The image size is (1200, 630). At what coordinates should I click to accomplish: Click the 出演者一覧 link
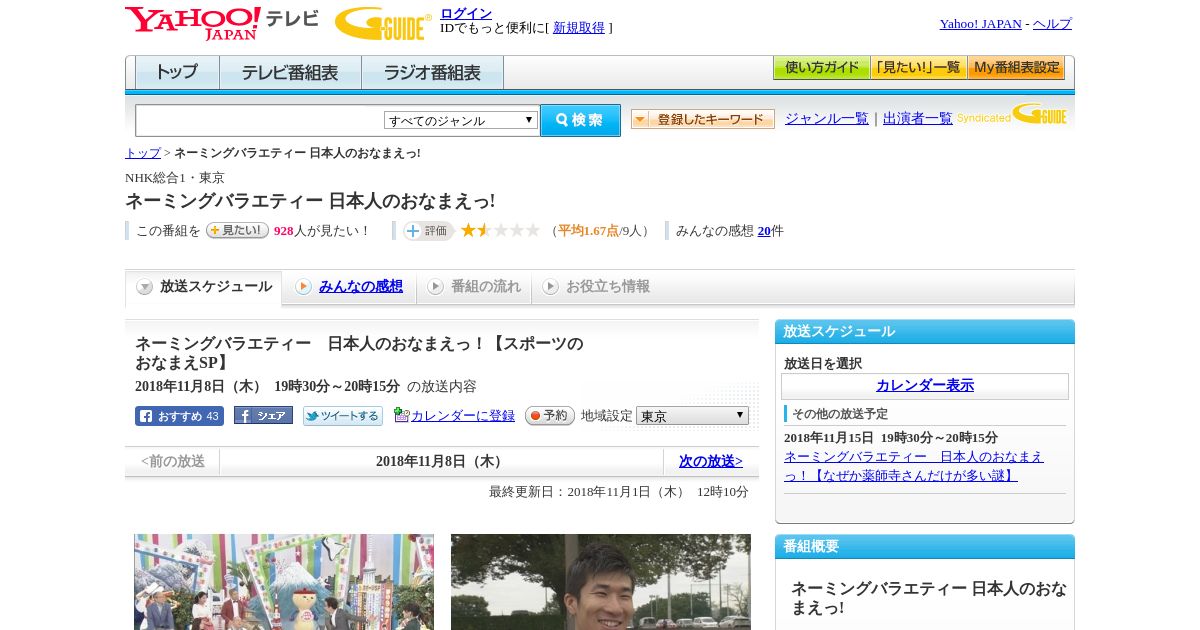[918, 119]
